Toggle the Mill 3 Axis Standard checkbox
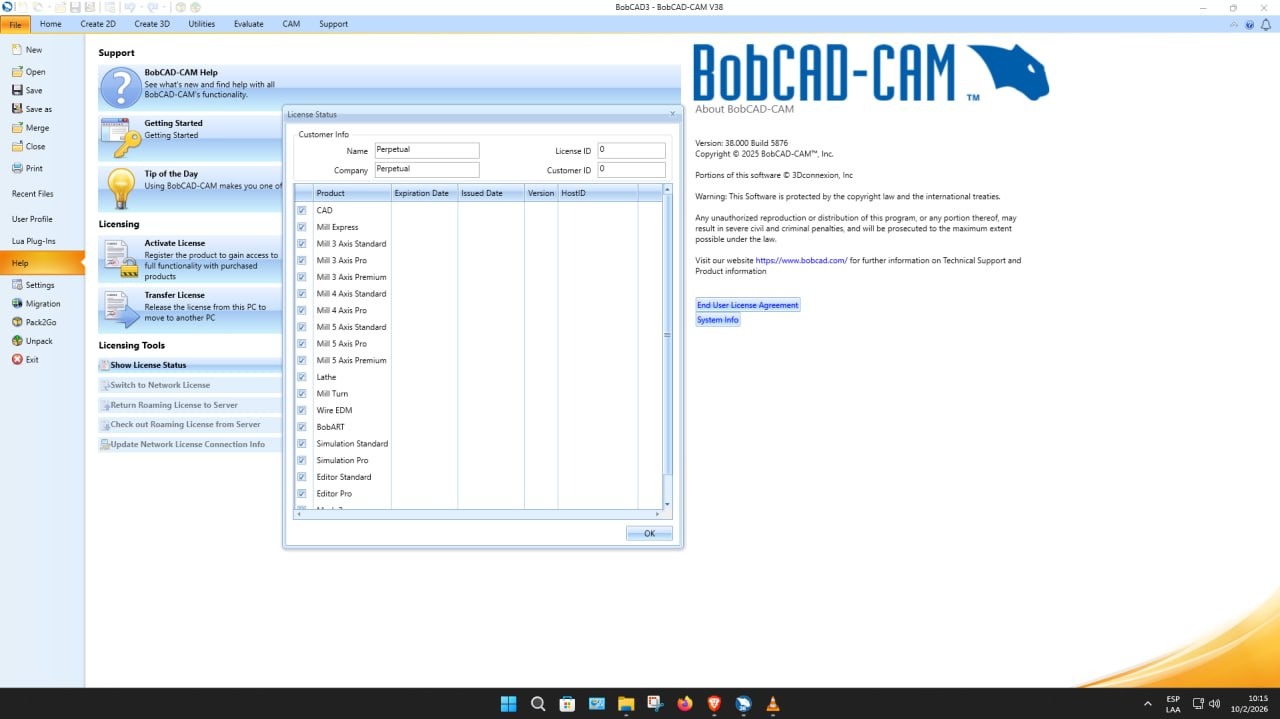The image size is (1280, 719). click(x=302, y=244)
